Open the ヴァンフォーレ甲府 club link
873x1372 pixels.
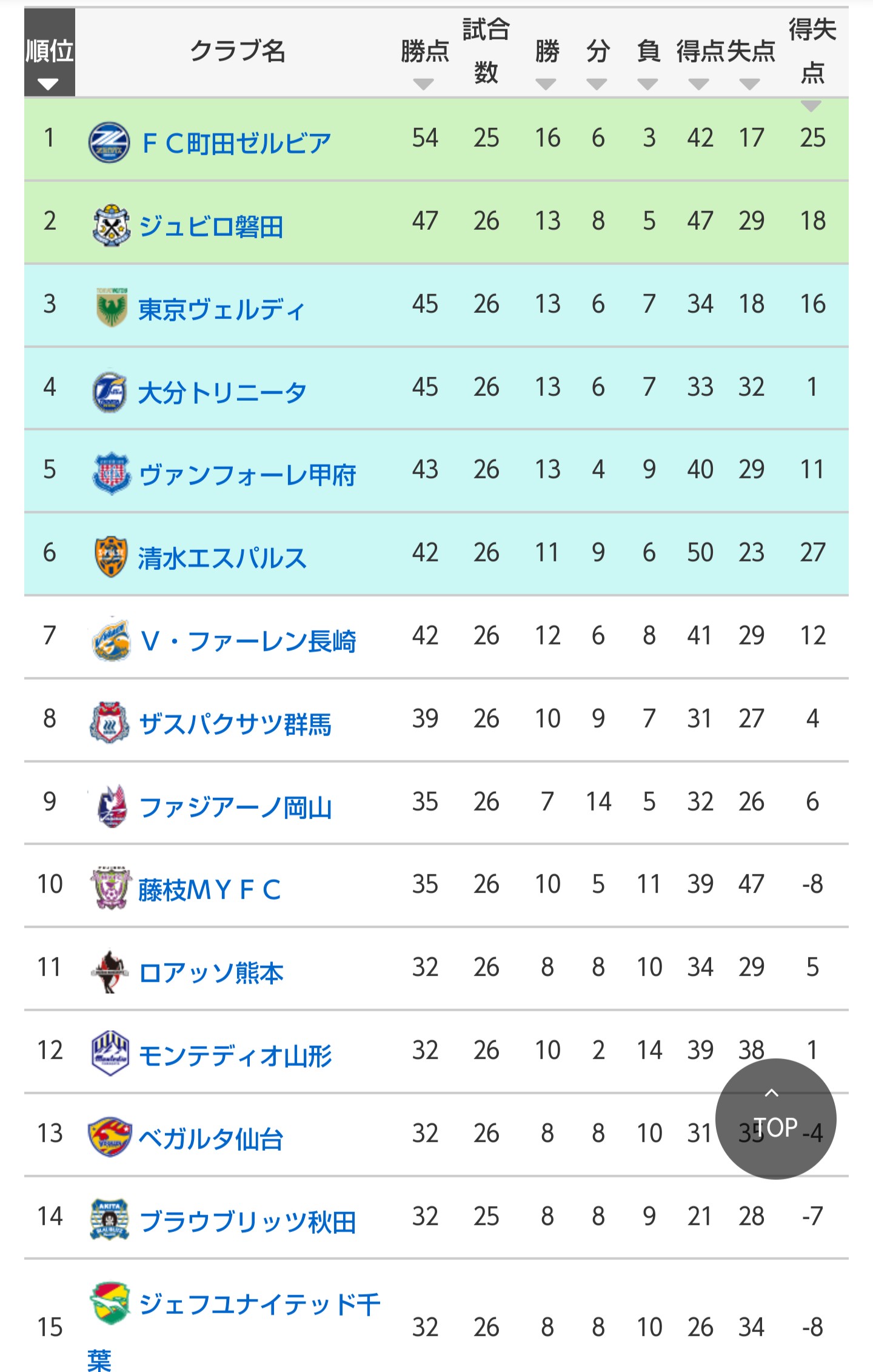tap(247, 475)
